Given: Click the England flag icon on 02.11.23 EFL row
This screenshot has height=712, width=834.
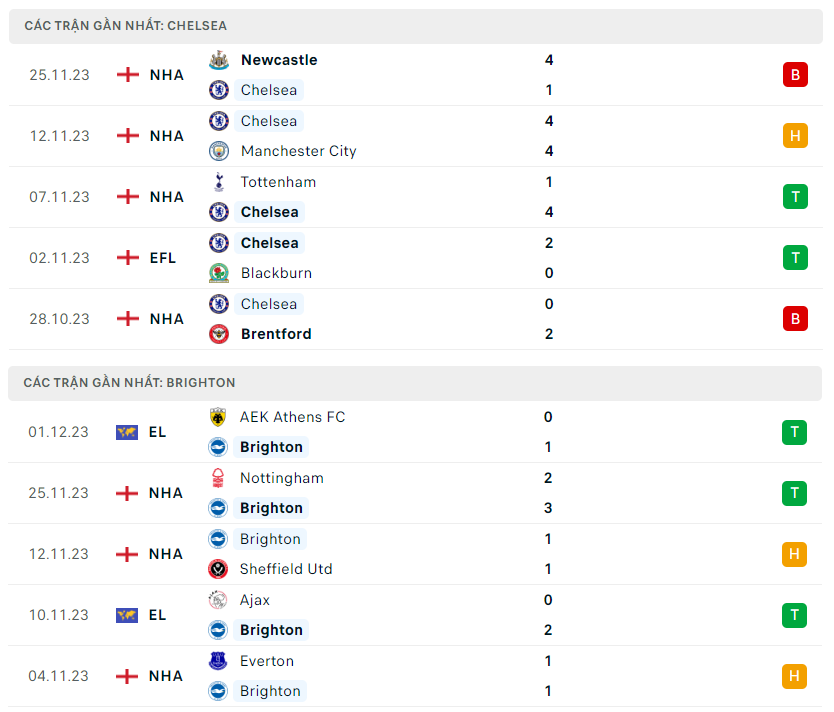Looking at the screenshot, I should click(127, 258).
